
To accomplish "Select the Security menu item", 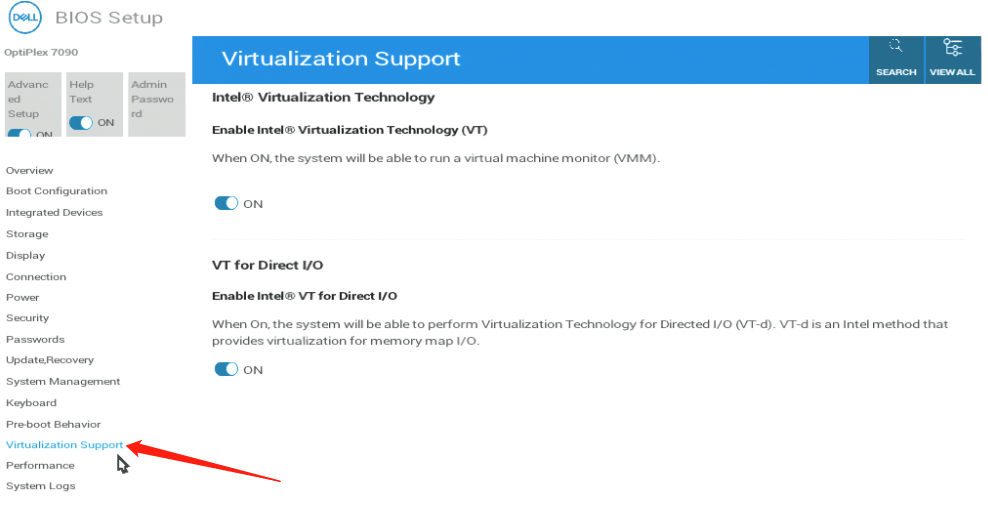I will click(27, 318).
